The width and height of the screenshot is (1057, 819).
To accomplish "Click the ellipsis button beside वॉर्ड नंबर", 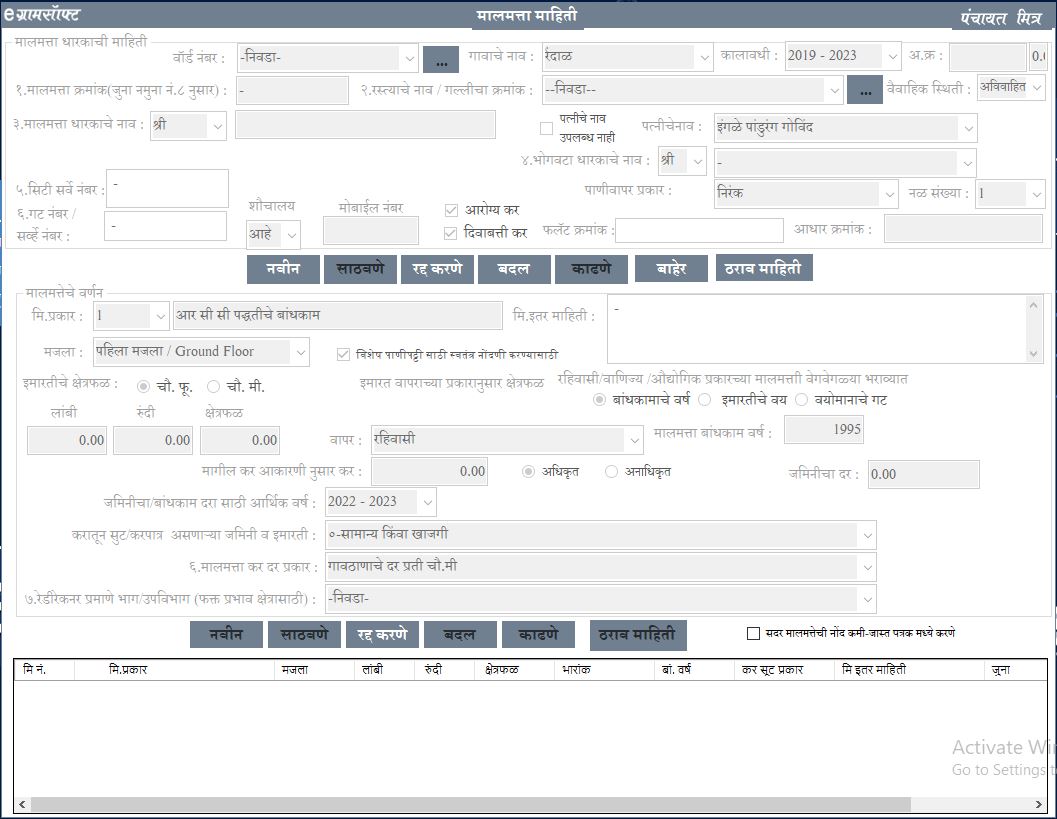I will coord(440,59).
